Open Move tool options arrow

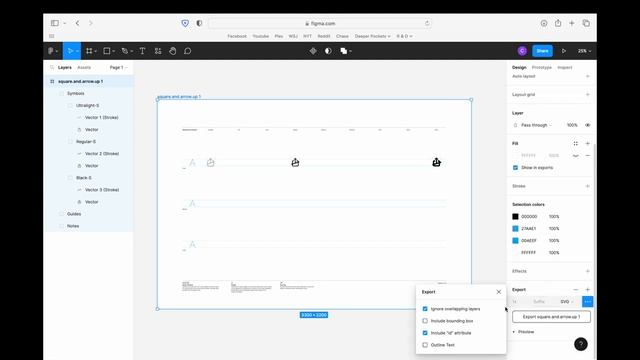[77, 51]
